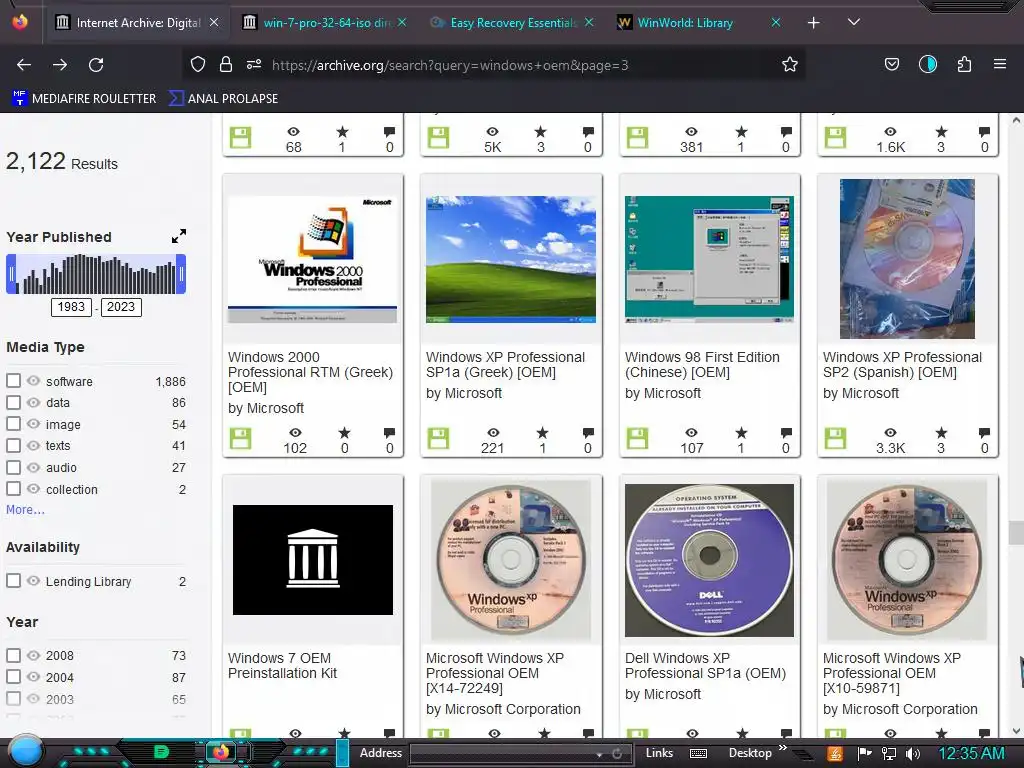The width and height of the screenshot is (1024, 768).
Task: Reload the archive.org page
Action: tap(96, 65)
